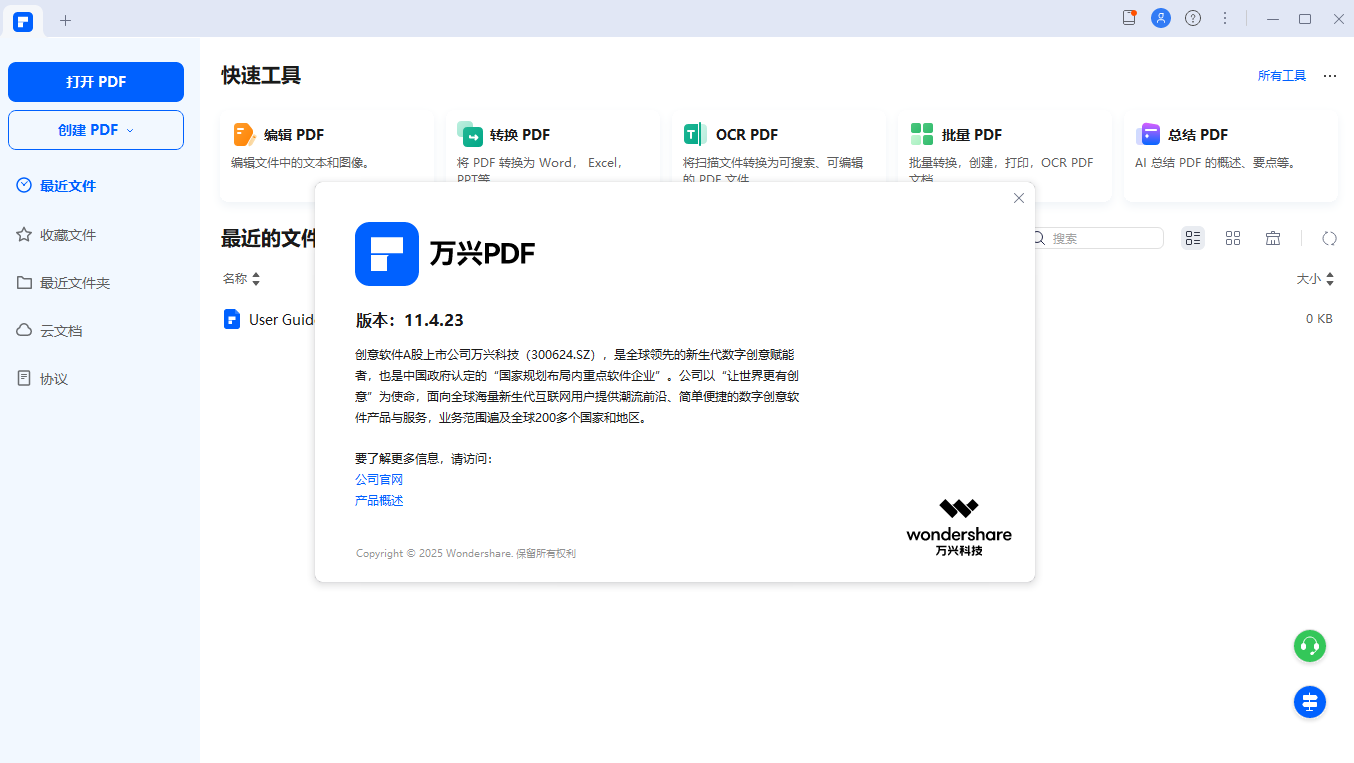Click the blue floating tools button
The height and width of the screenshot is (763, 1354).
1310,702
